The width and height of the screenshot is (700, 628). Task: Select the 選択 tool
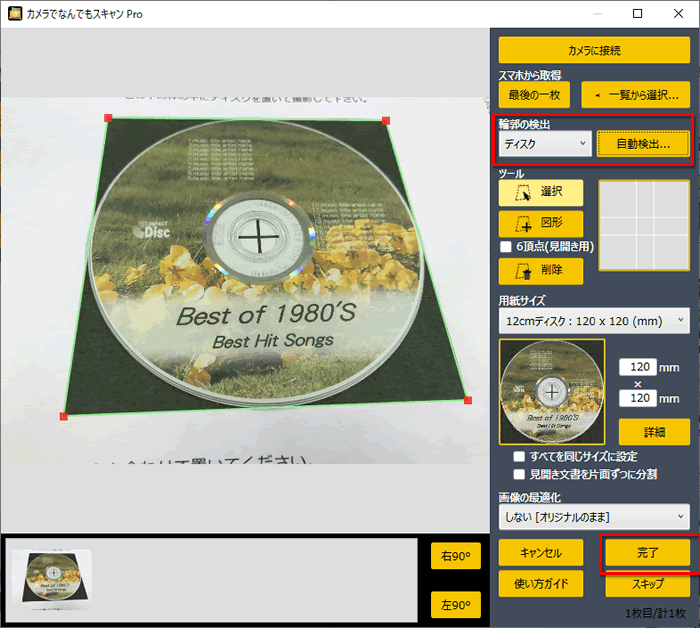541,192
